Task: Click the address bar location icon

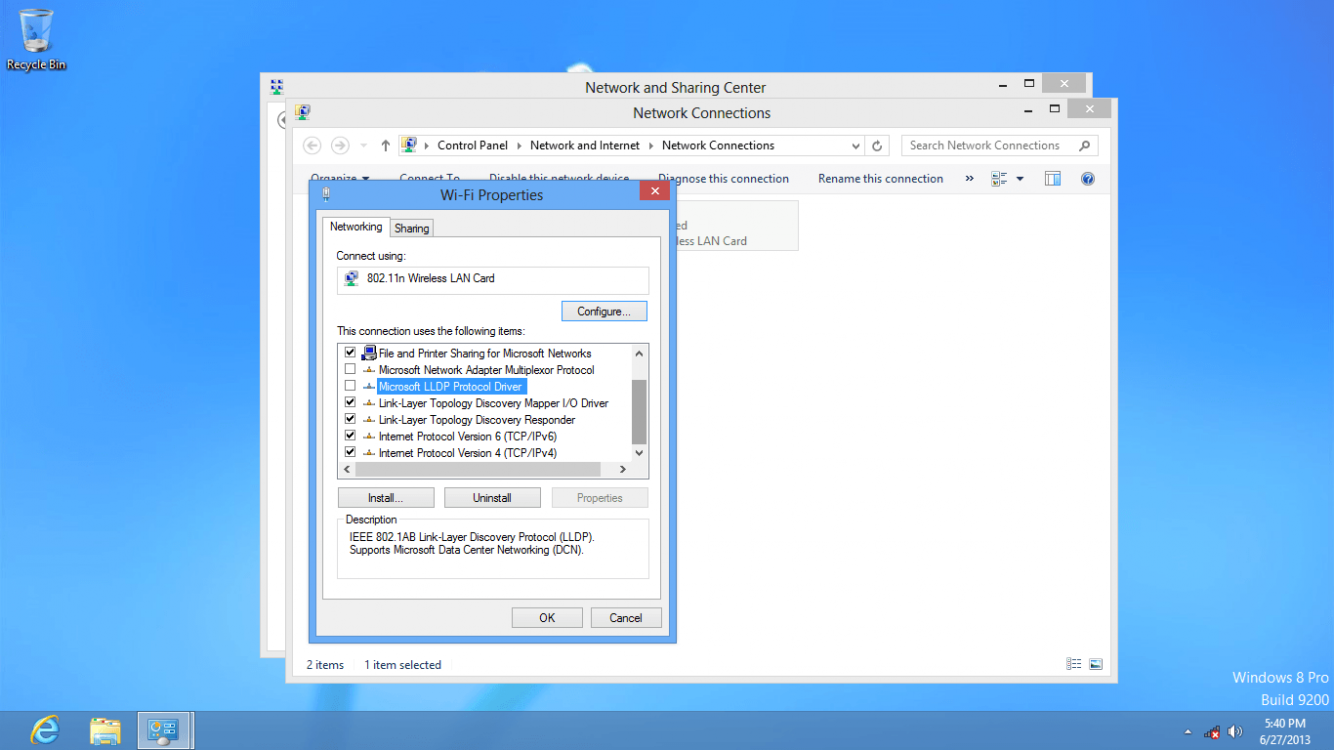Action: coord(408,145)
